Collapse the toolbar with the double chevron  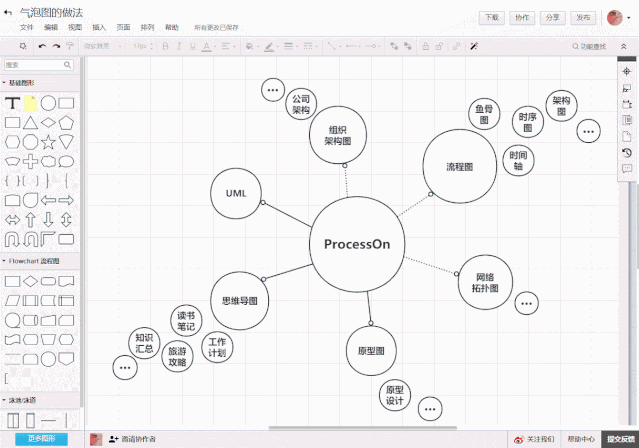[x=624, y=46]
